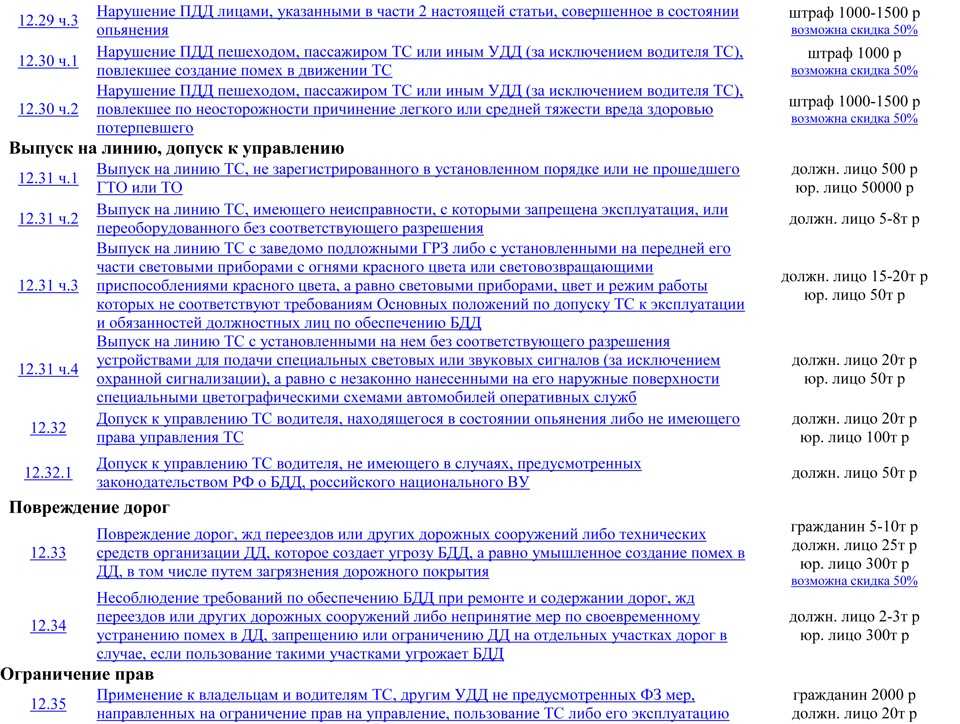This screenshot has height=724, width=960.
Task: Click discount link under штраф 1000 р
Action: [854, 70]
